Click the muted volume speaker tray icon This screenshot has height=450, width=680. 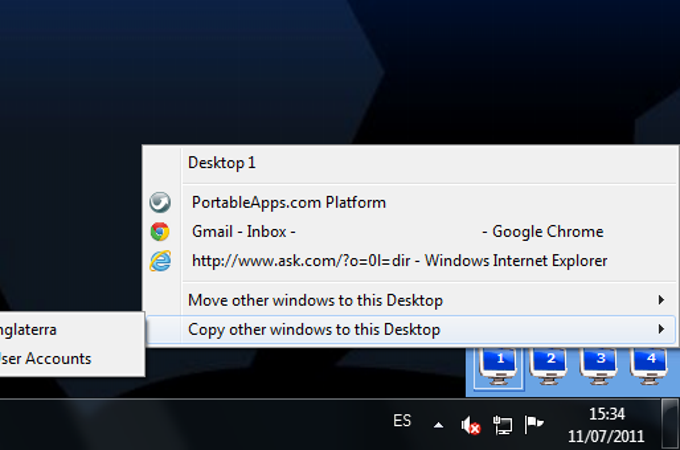tap(471, 425)
